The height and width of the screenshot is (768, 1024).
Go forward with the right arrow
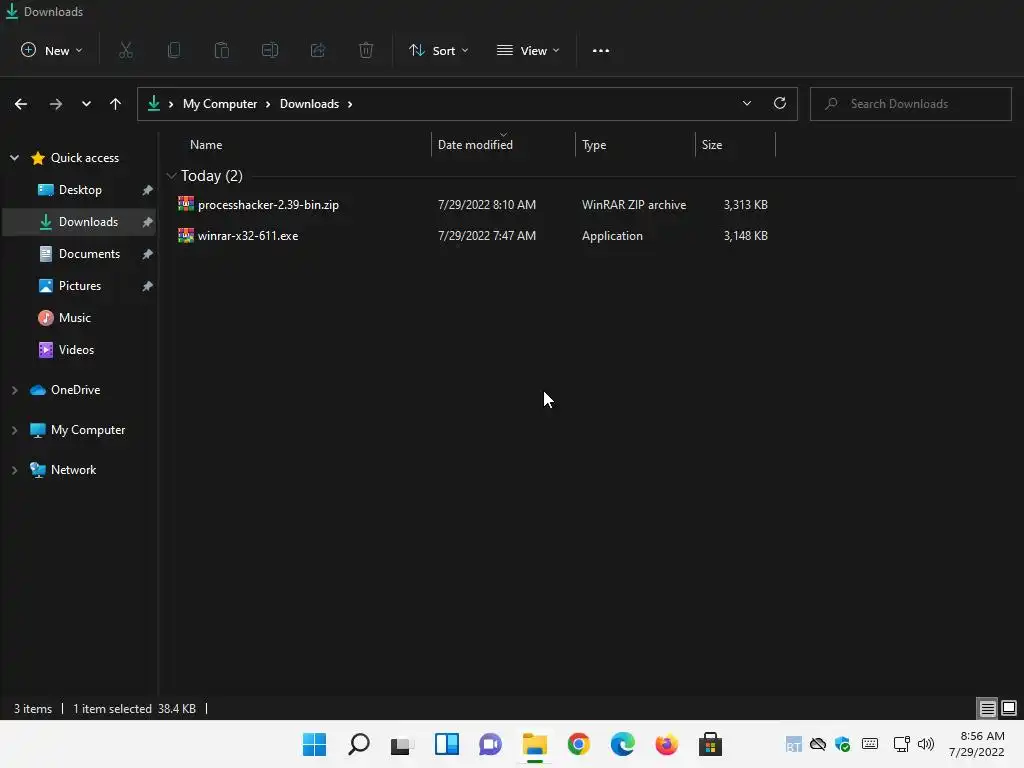(x=56, y=104)
